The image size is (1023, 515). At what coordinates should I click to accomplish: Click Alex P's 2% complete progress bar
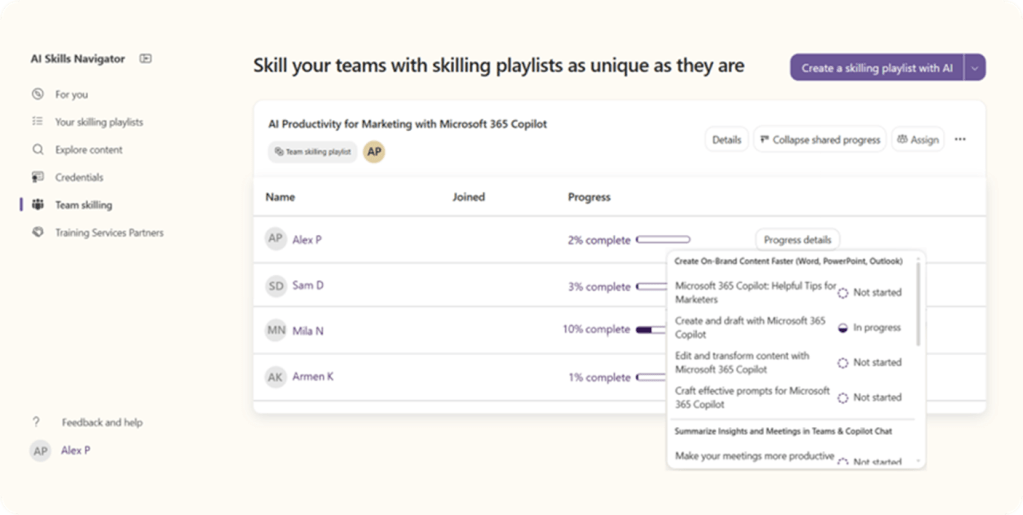click(663, 240)
